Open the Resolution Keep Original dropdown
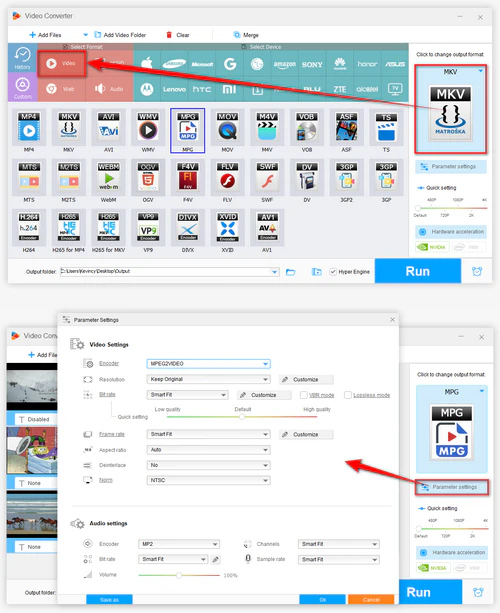The width and height of the screenshot is (500, 613). pos(208,379)
